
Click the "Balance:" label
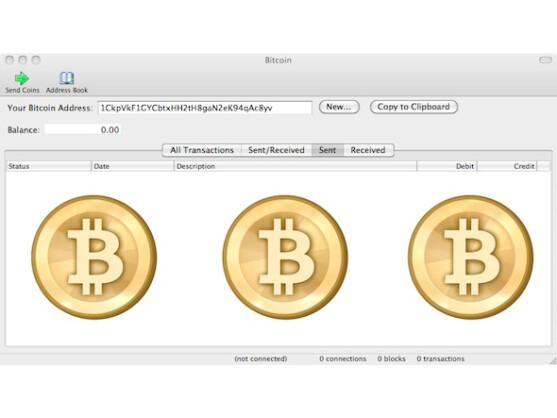coord(23,130)
